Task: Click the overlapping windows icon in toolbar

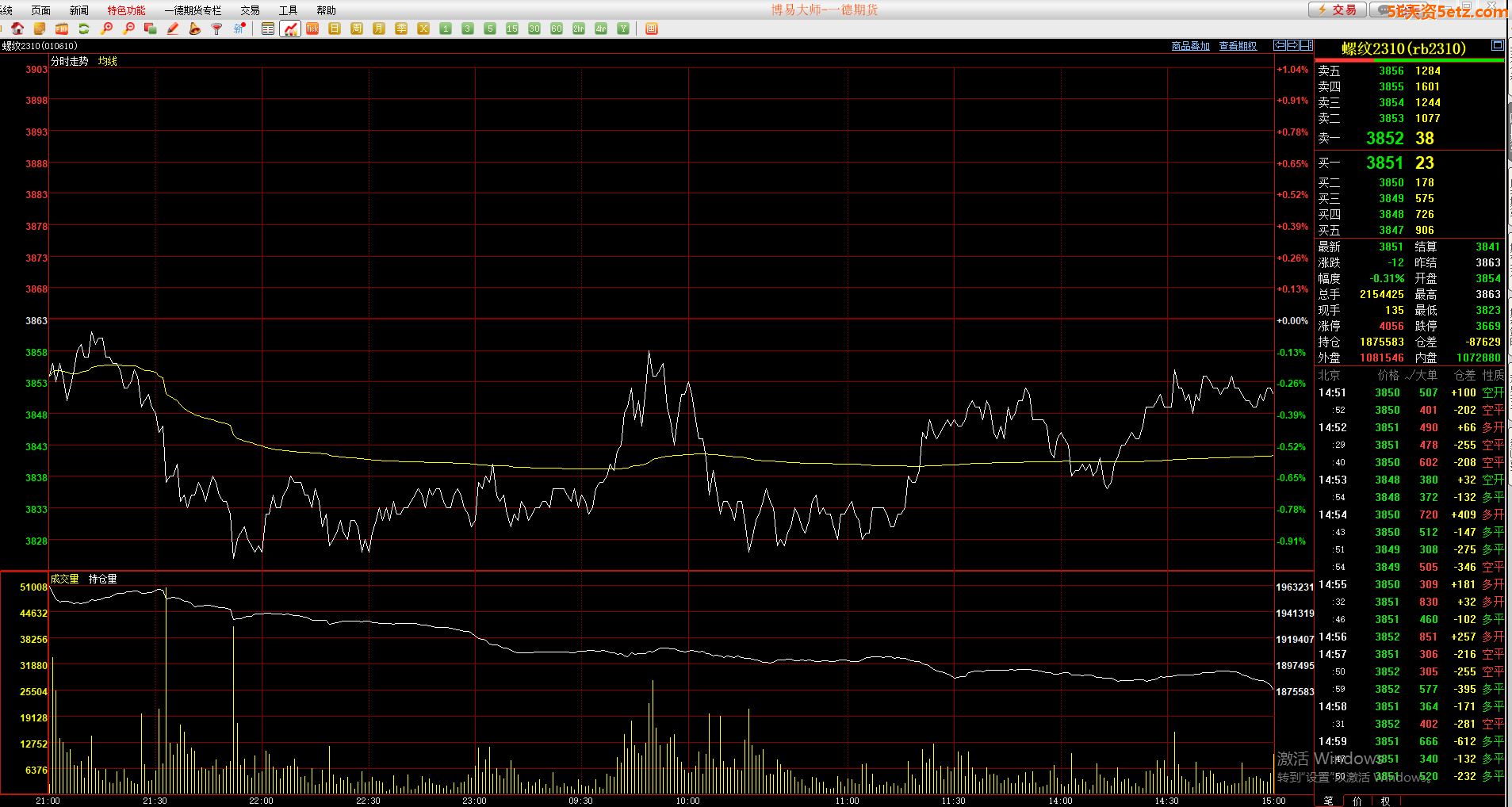Action: pyautogui.click(x=151, y=29)
